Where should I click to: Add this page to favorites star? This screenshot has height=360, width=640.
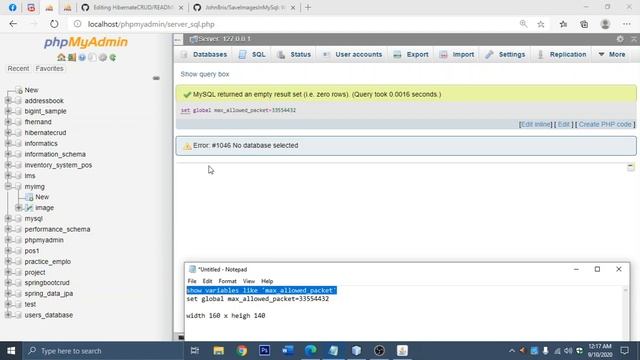pos(541,24)
